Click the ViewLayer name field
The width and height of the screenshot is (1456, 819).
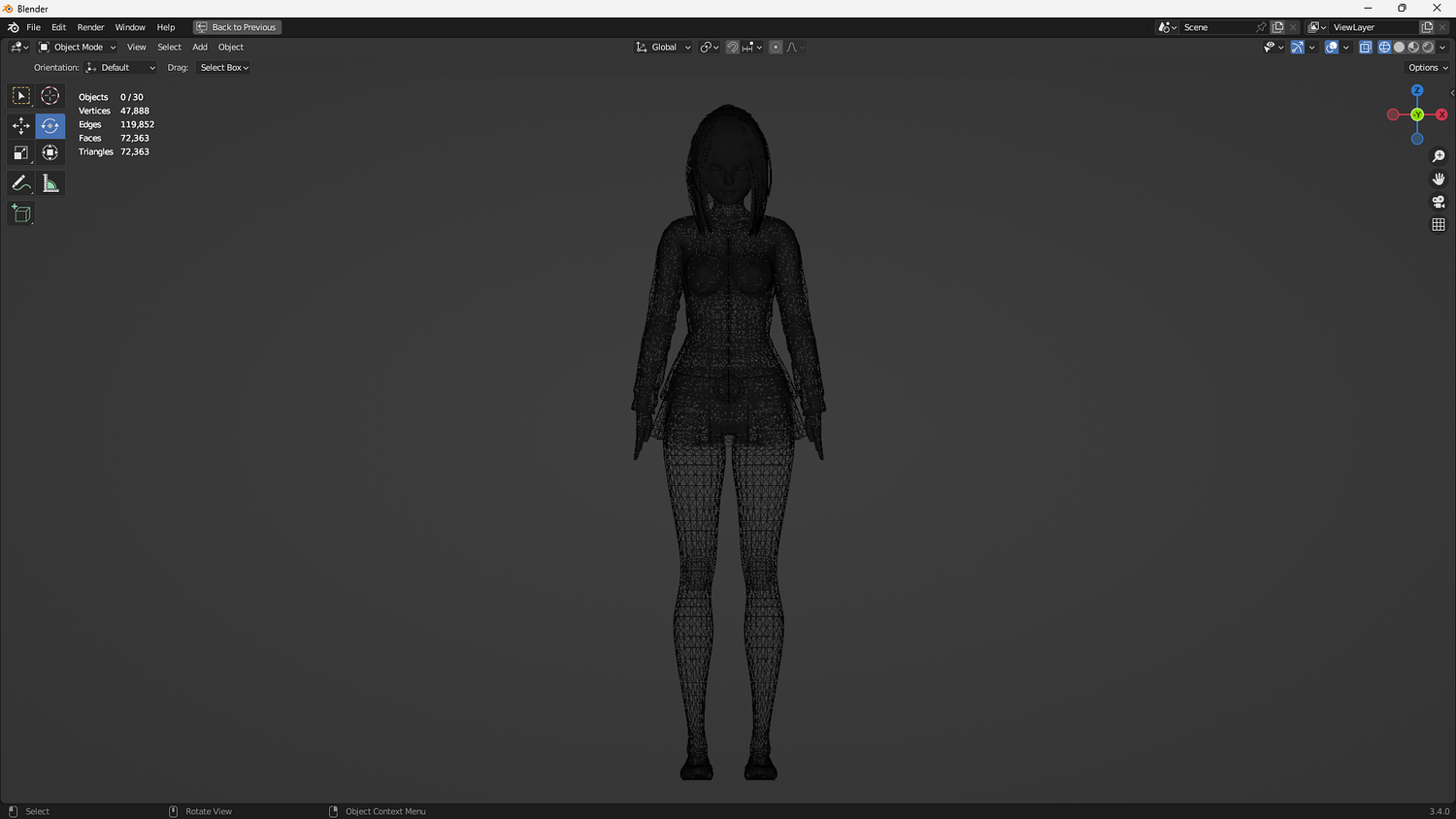point(1373,27)
